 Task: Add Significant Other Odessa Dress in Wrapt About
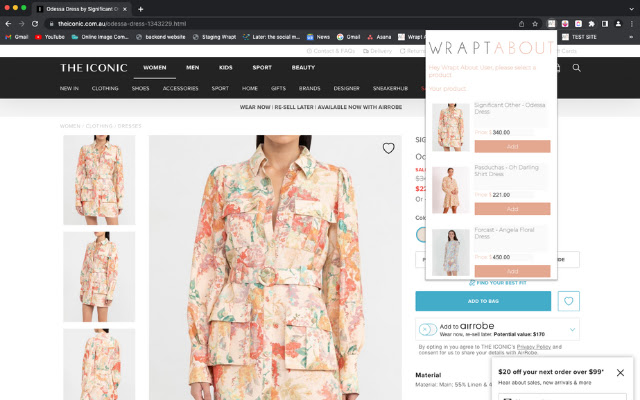point(512,147)
